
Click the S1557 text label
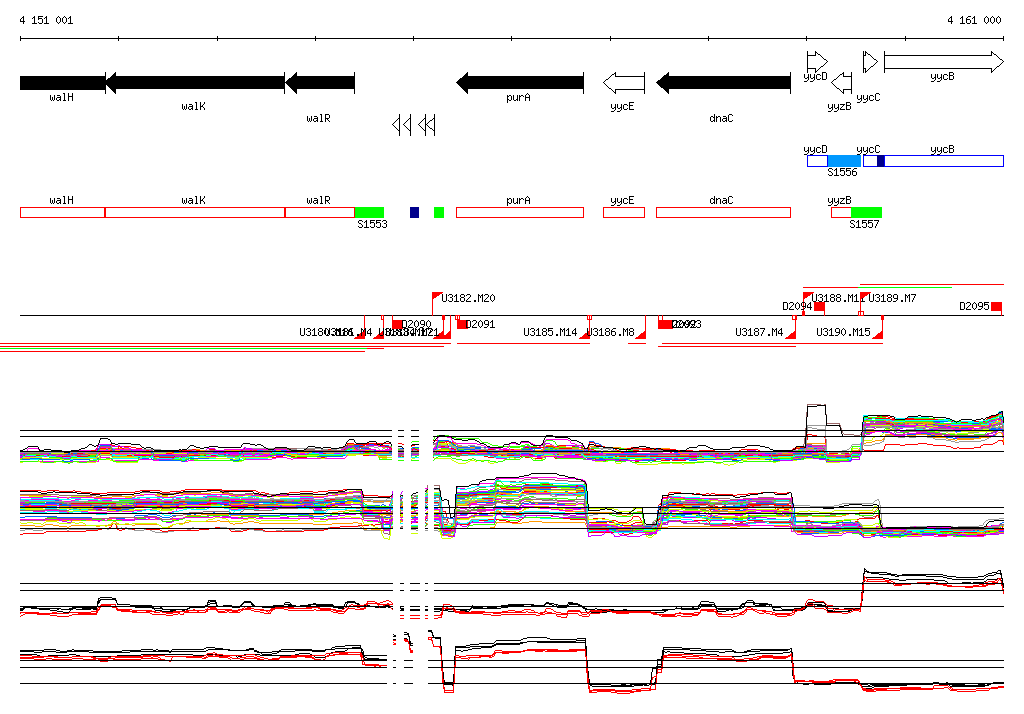(864, 224)
